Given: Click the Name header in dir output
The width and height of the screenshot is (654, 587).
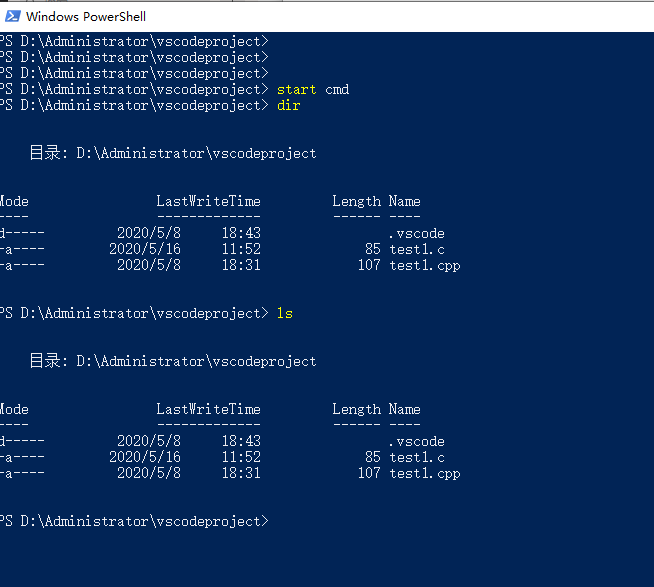Looking at the screenshot, I should 405,202.
